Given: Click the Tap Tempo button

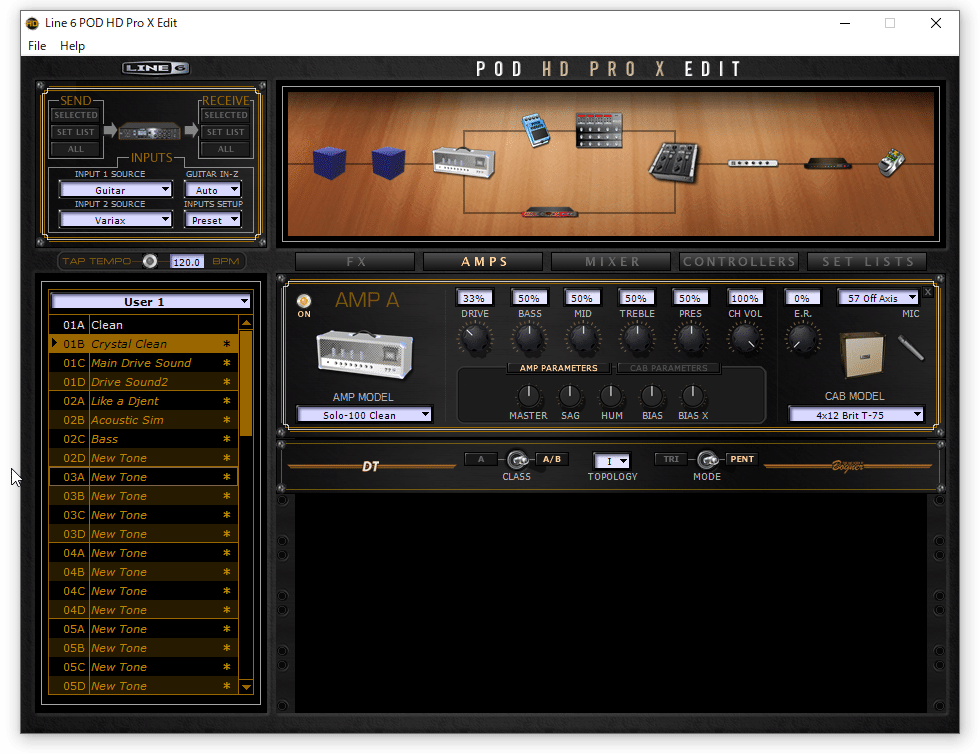Looking at the screenshot, I should [150, 261].
